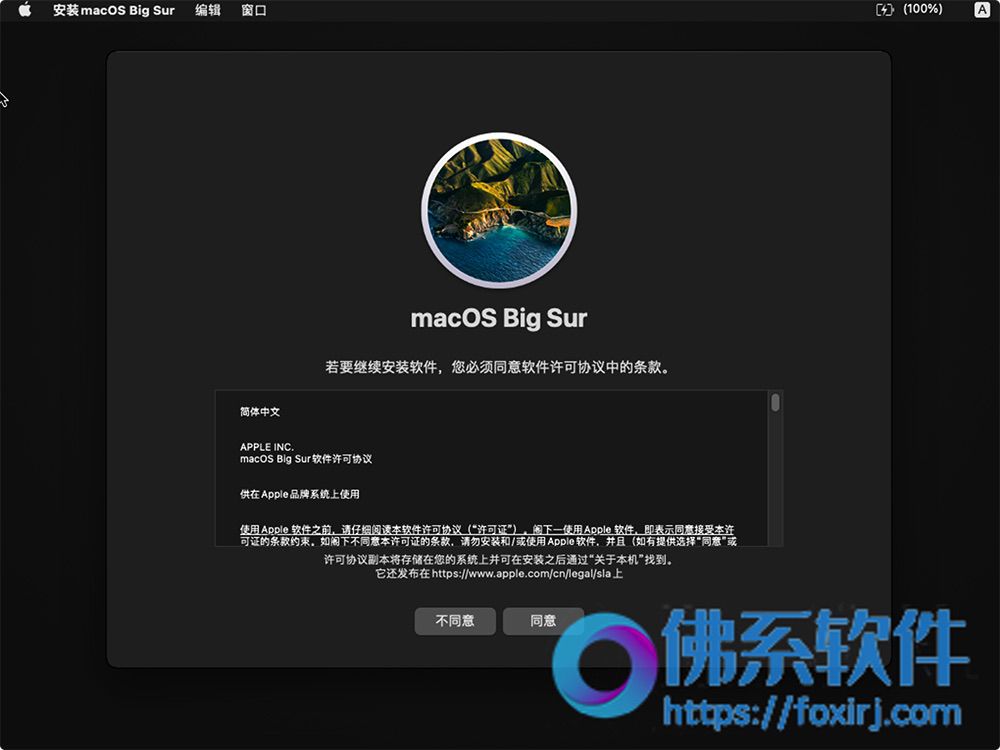Click the 许可协议副本将存储 notice line
1000x750 pixels.
(499, 560)
